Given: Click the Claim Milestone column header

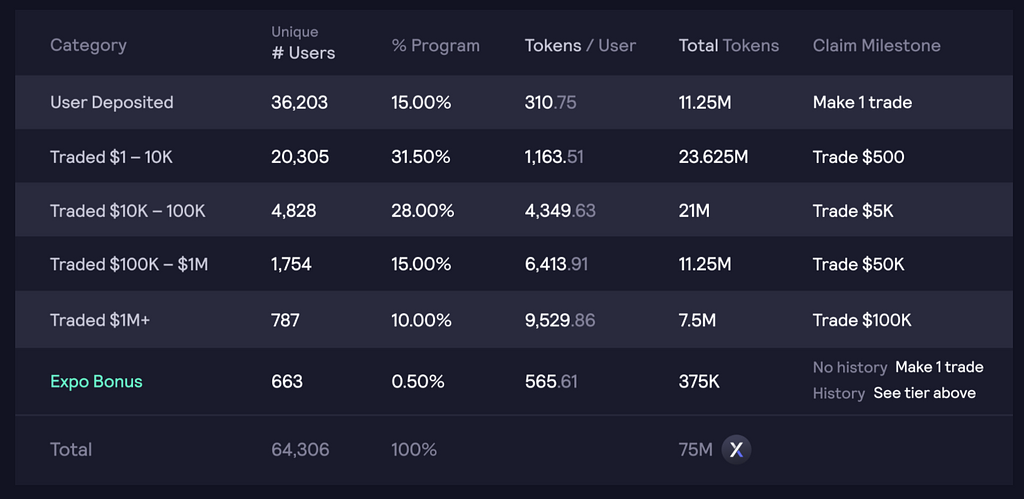Looking at the screenshot, I should [876, 45].
